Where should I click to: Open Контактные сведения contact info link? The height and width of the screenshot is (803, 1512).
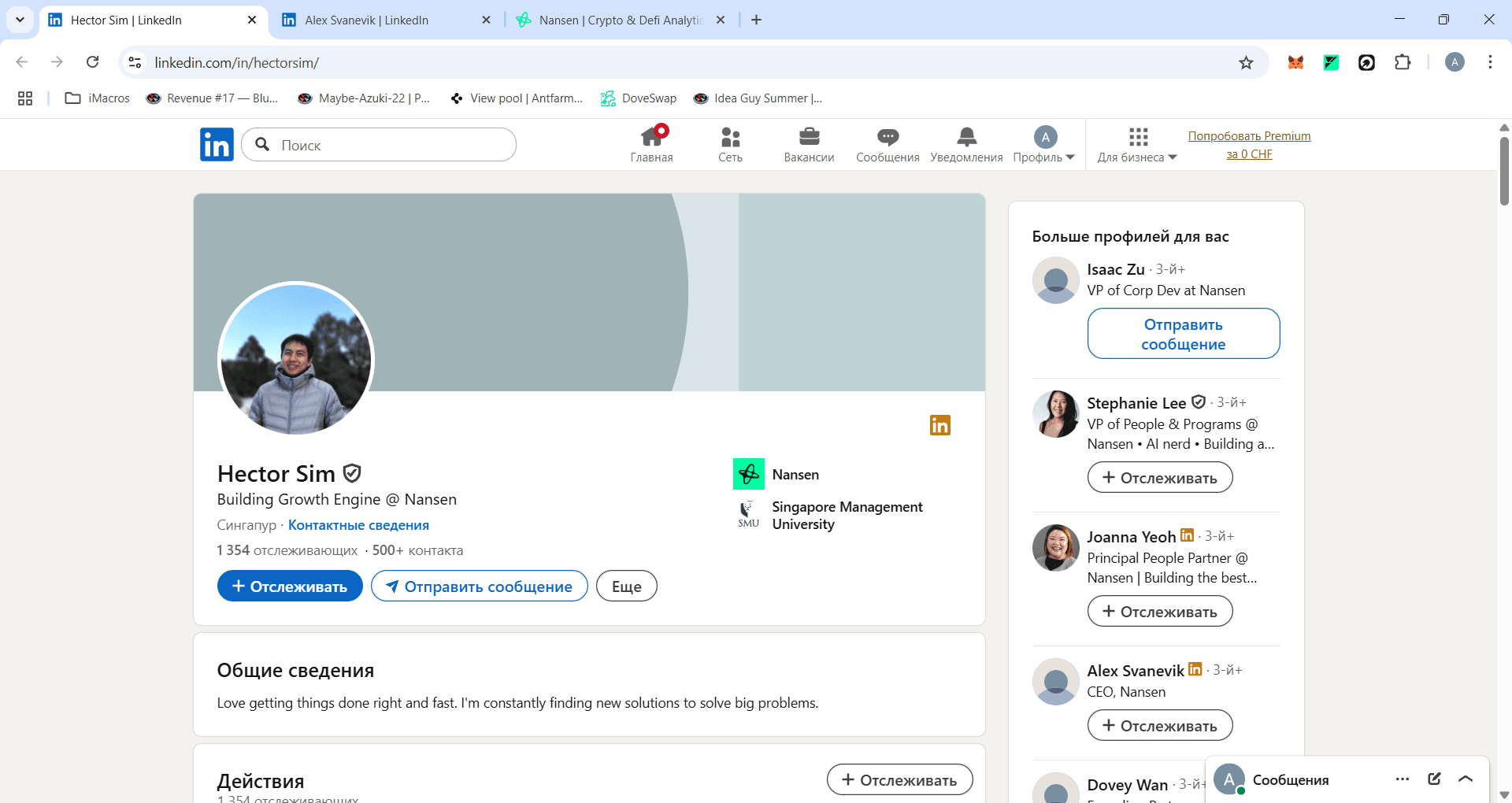click(x=358, y=525)
